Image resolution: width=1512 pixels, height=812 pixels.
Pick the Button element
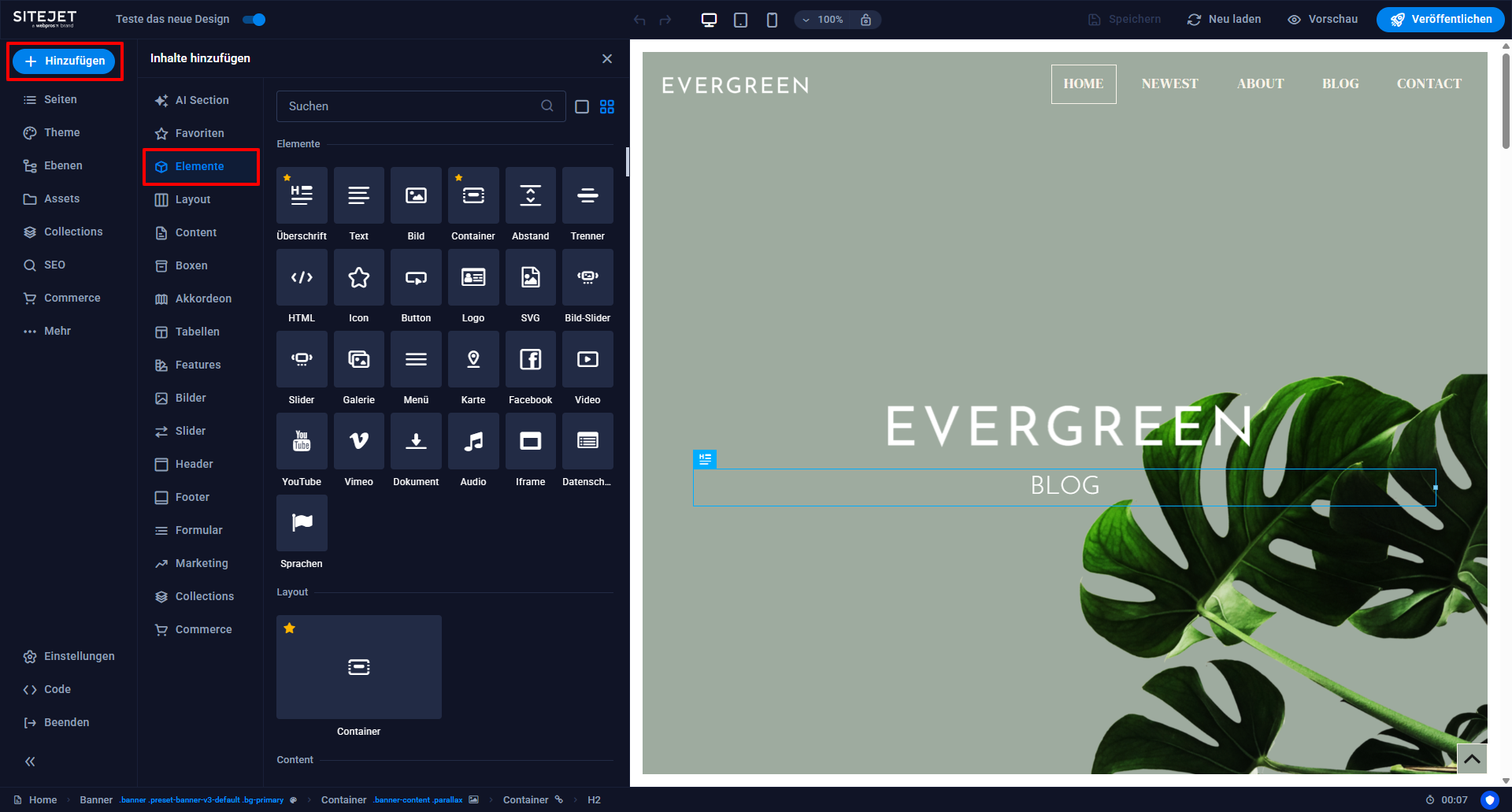click(x=416, y=277)
